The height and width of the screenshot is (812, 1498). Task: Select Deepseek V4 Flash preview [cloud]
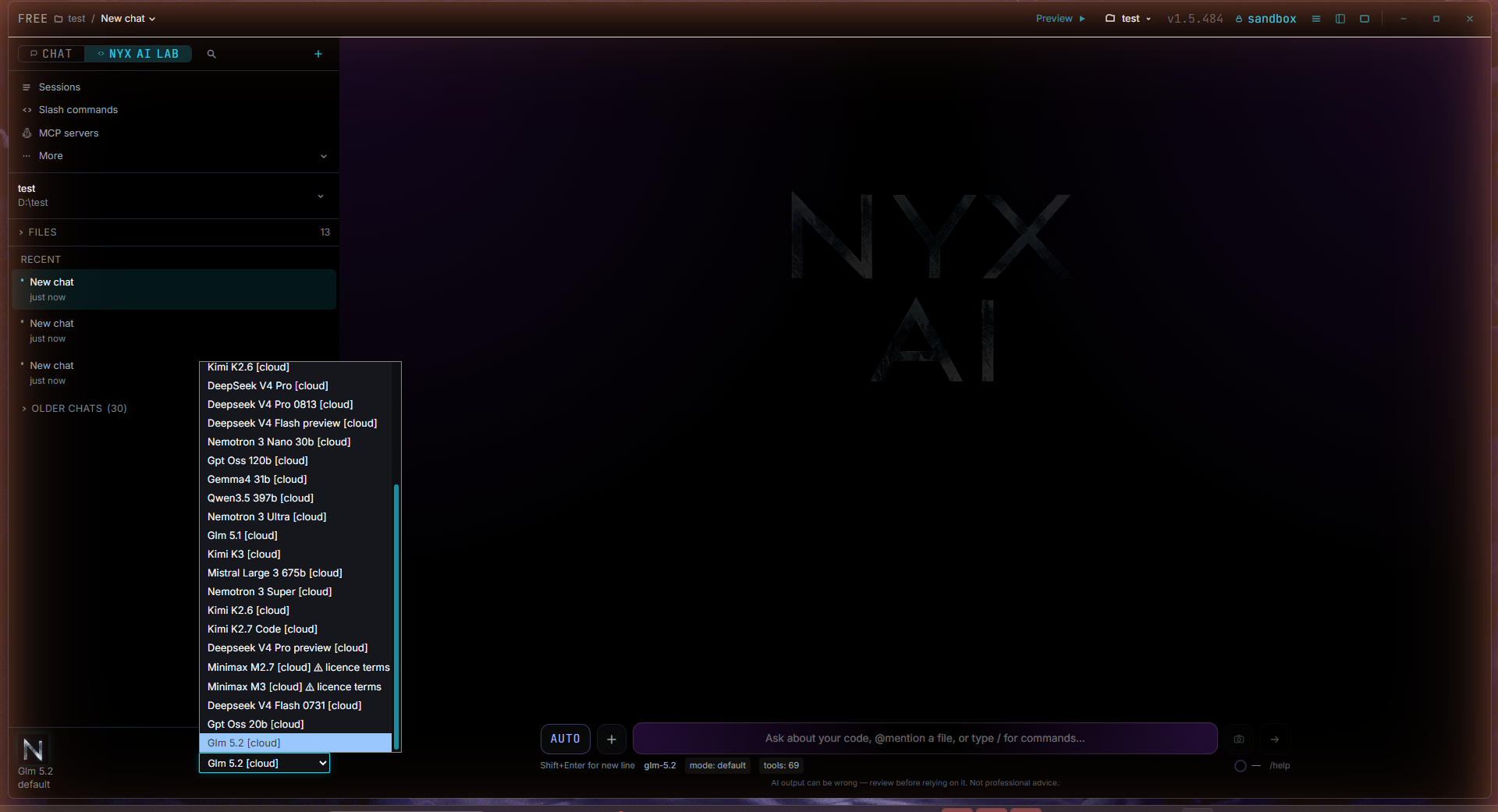point(296,424)
